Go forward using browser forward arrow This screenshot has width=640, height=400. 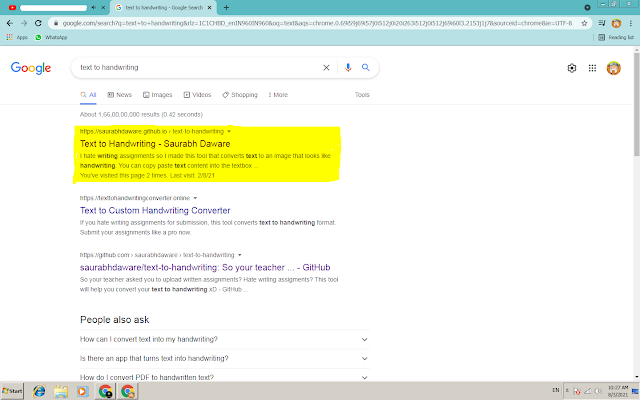tap(24, 23)
